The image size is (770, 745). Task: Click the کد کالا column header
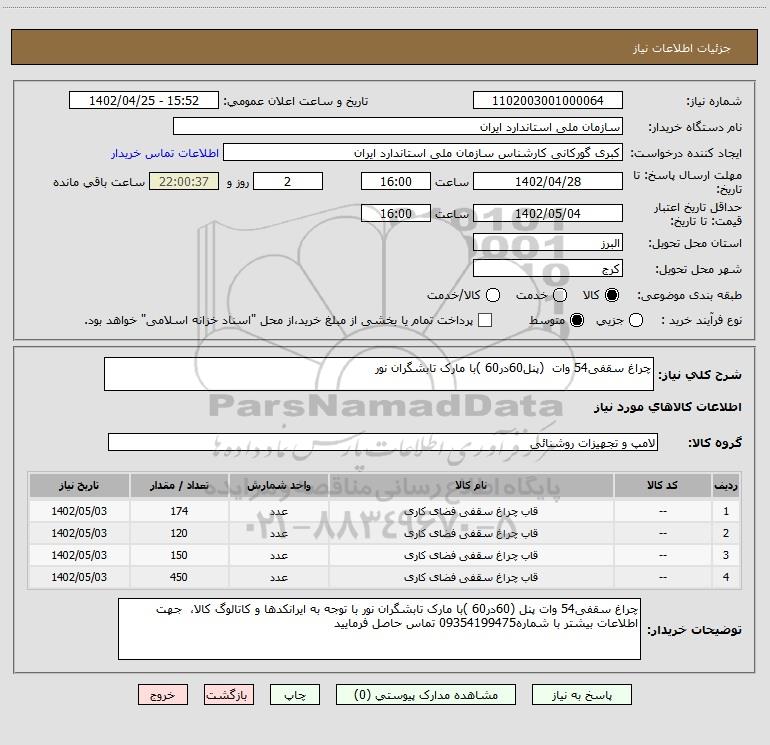pos(662,486)
